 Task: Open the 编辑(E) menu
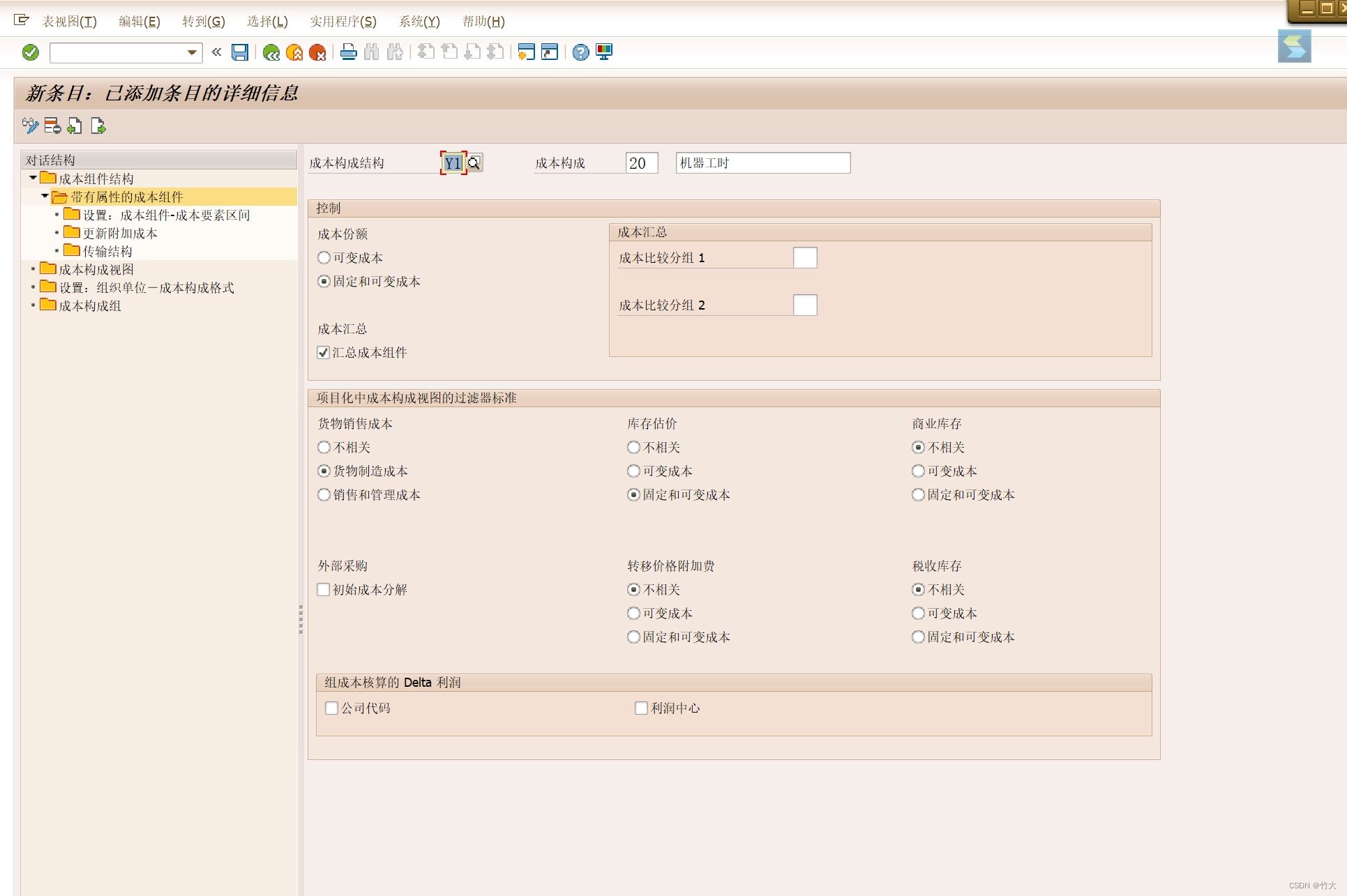(139, 22)
